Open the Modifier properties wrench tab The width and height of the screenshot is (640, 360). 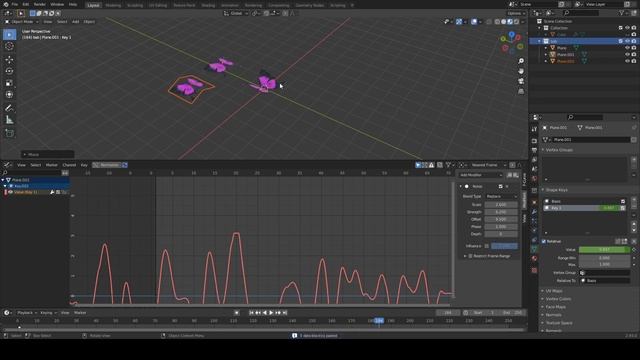click(534, 212)
